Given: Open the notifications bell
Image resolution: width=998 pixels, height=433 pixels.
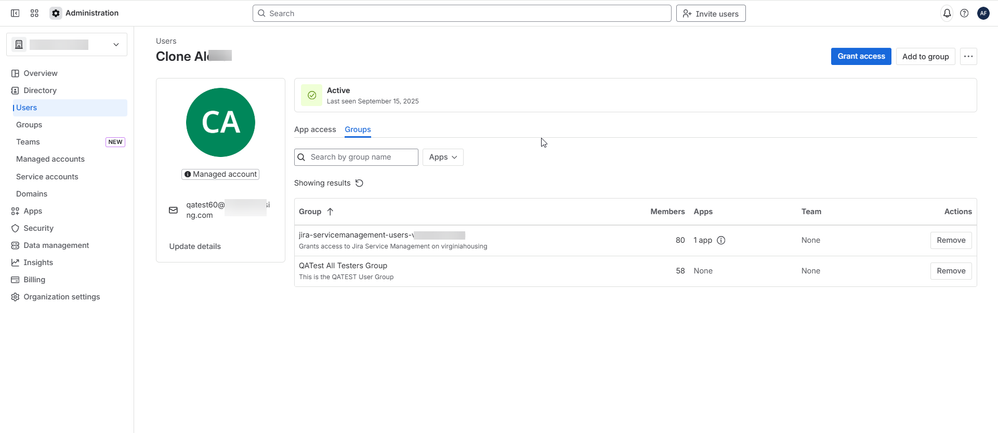Looking at the screenshot, I should point(947,13).
